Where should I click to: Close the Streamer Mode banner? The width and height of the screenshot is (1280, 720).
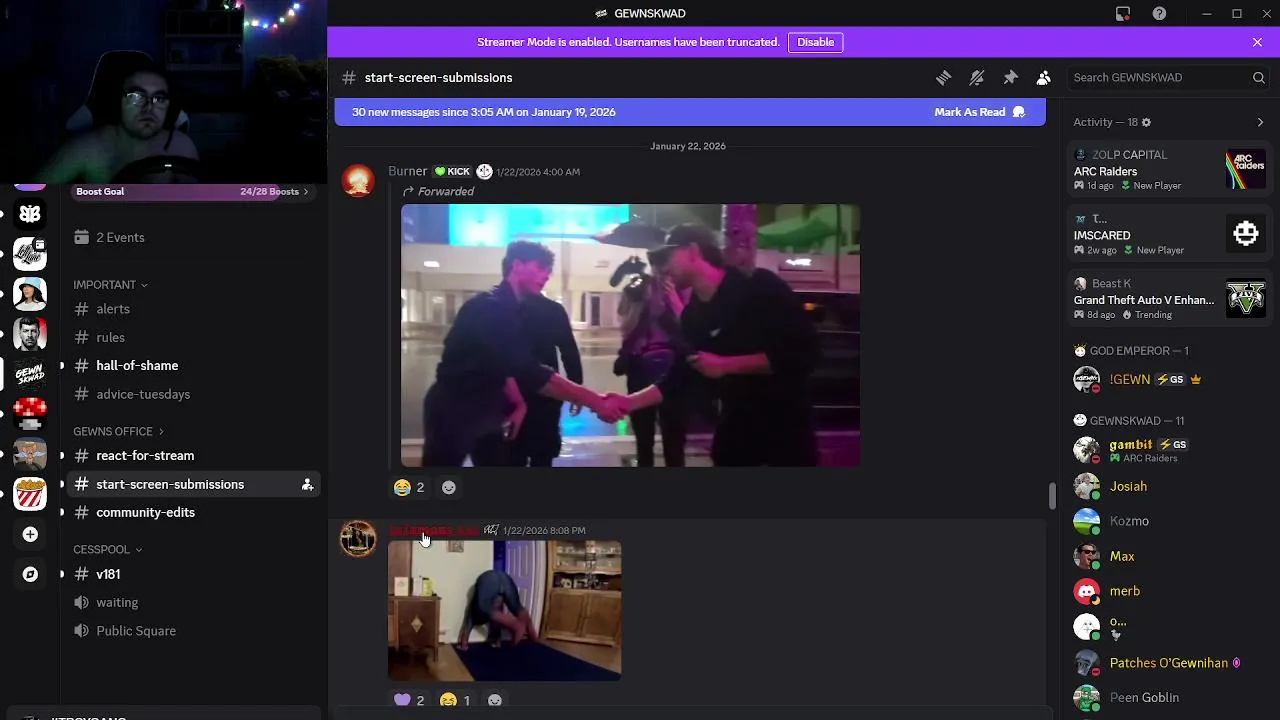(1257, 43)
